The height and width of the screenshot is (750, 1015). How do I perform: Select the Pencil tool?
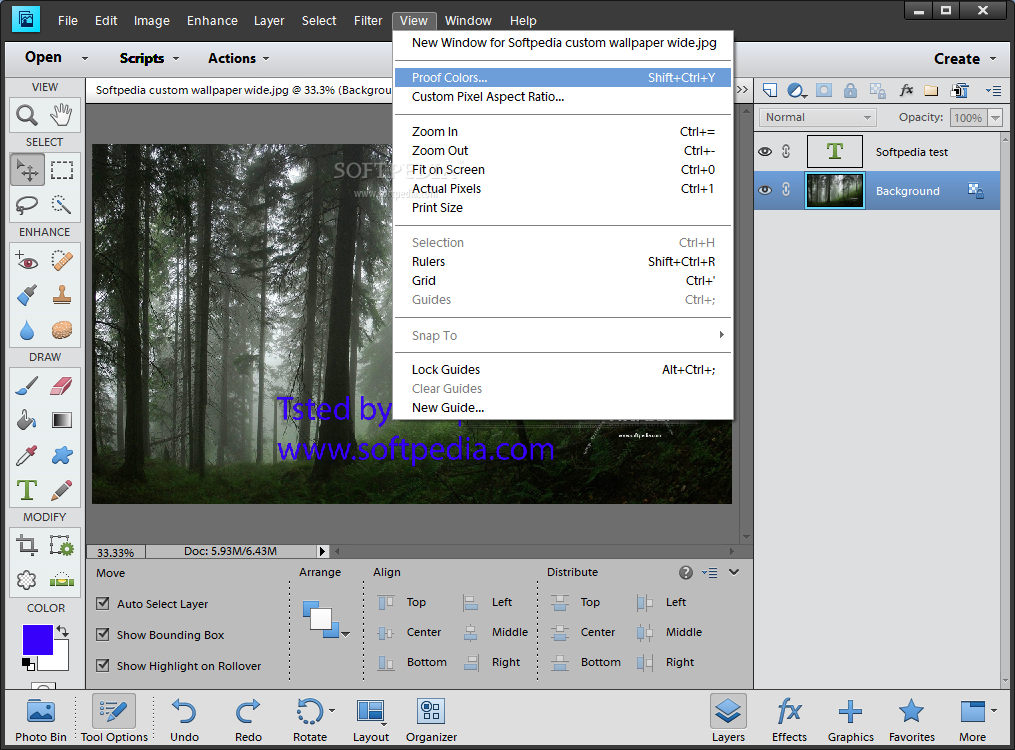pyautogui.click(x=61, y=490)
